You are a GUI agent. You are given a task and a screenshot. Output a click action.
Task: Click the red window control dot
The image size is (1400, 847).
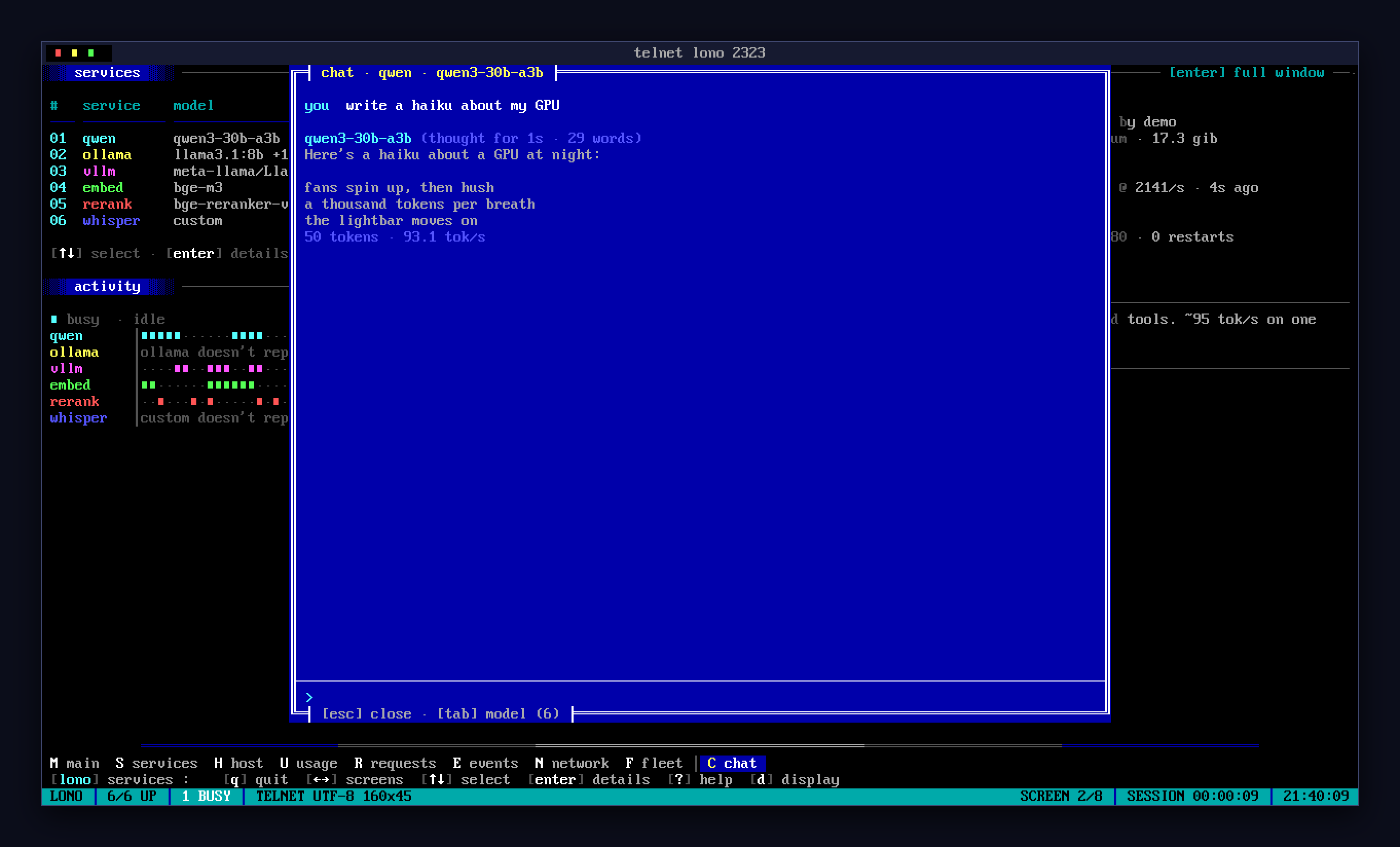point(58,53)
